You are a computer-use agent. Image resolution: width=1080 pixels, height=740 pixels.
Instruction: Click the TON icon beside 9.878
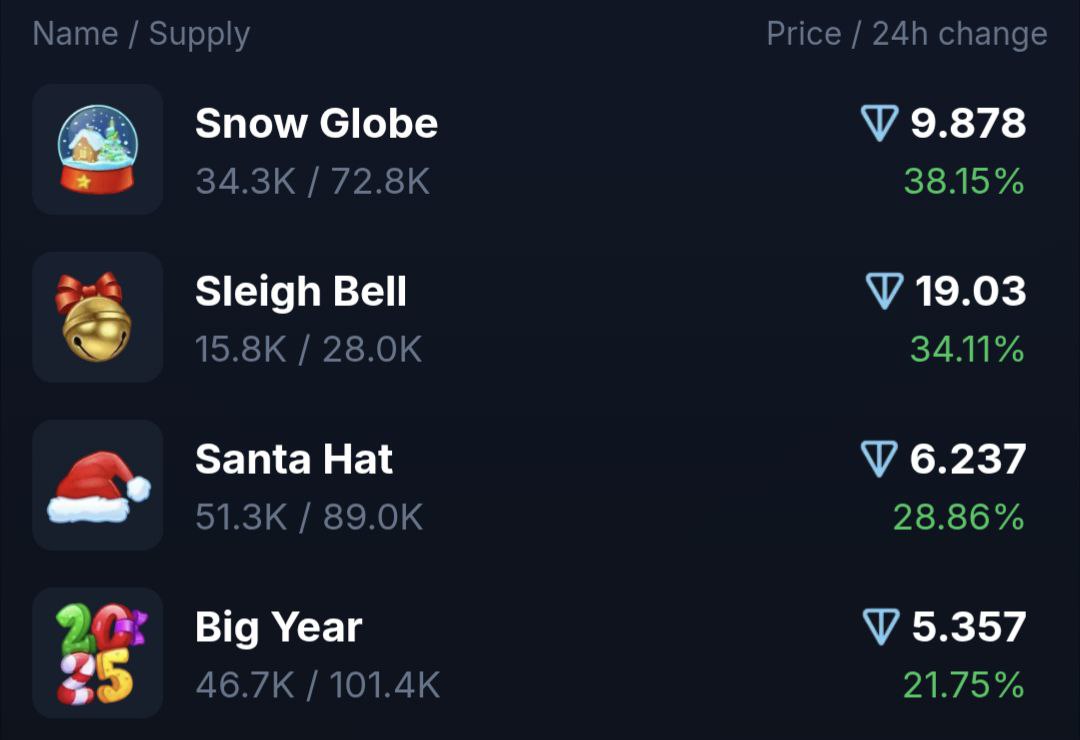click(880, 123)
